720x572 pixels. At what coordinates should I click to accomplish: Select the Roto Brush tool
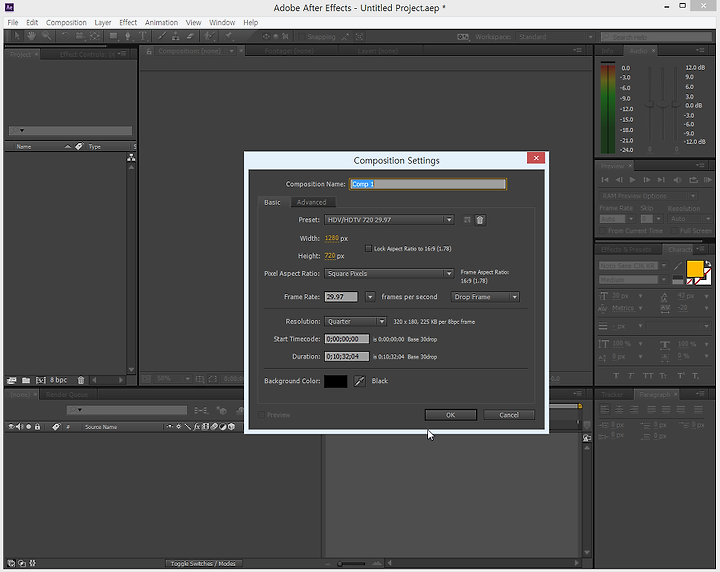(209, 36)
